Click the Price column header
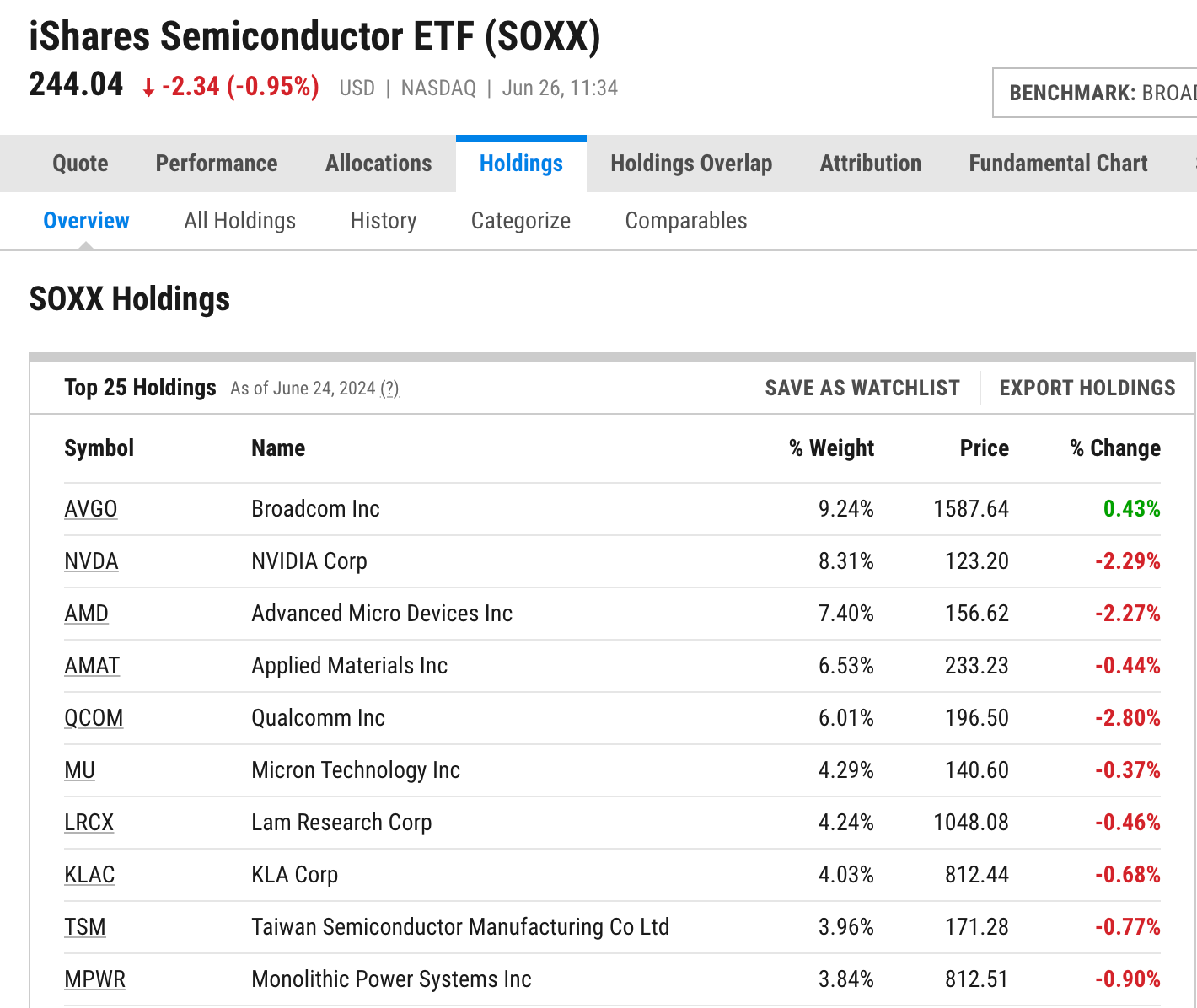1197x1008 pixels. tap(985, 448)
